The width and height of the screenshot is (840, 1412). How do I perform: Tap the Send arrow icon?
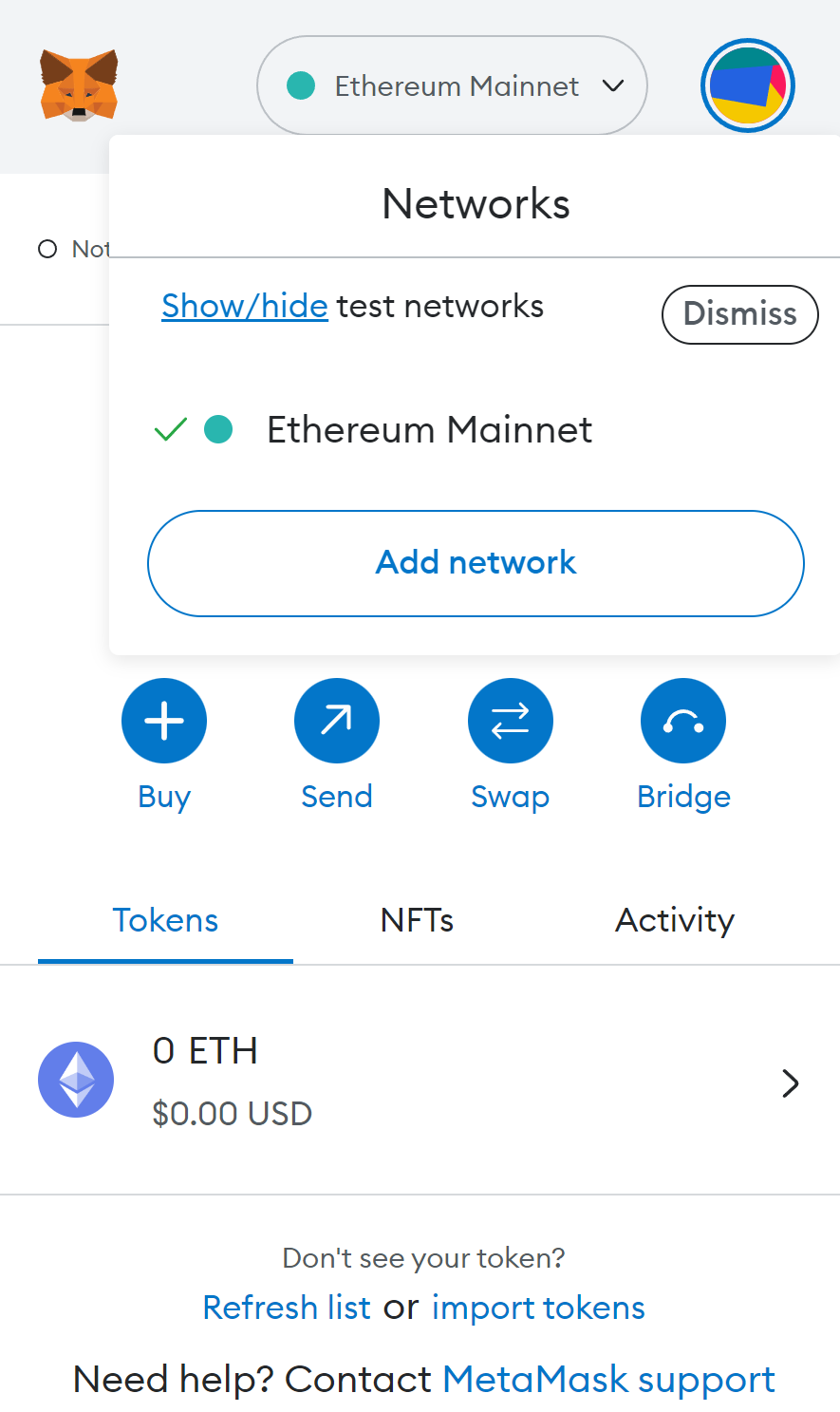[x=337, y=721]
